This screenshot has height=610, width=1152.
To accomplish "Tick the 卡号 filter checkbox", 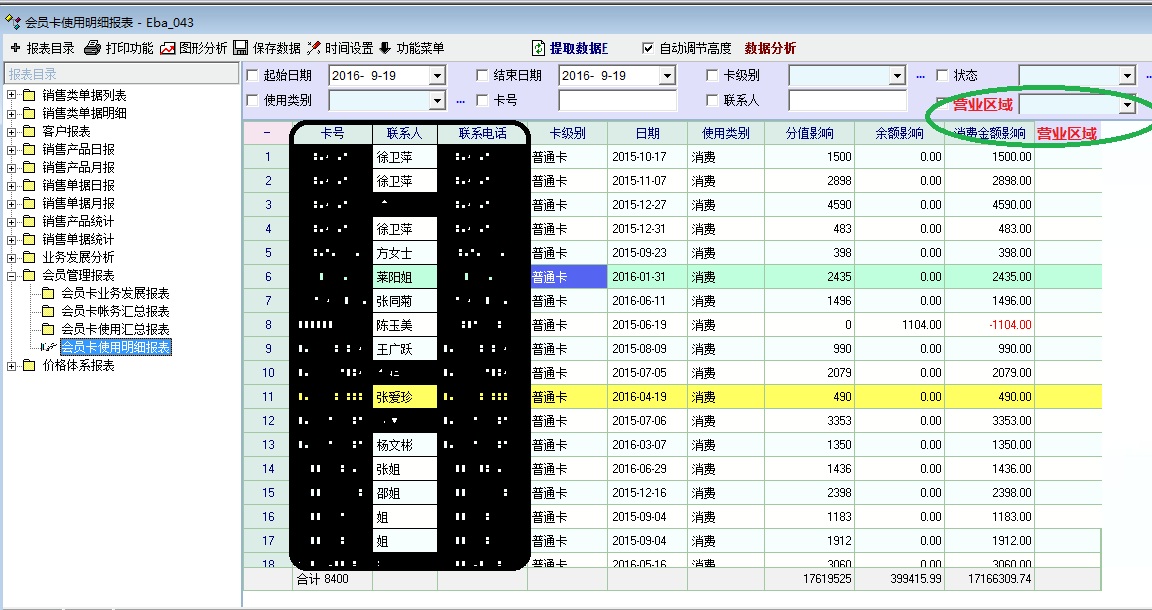I will click(482, 100).
